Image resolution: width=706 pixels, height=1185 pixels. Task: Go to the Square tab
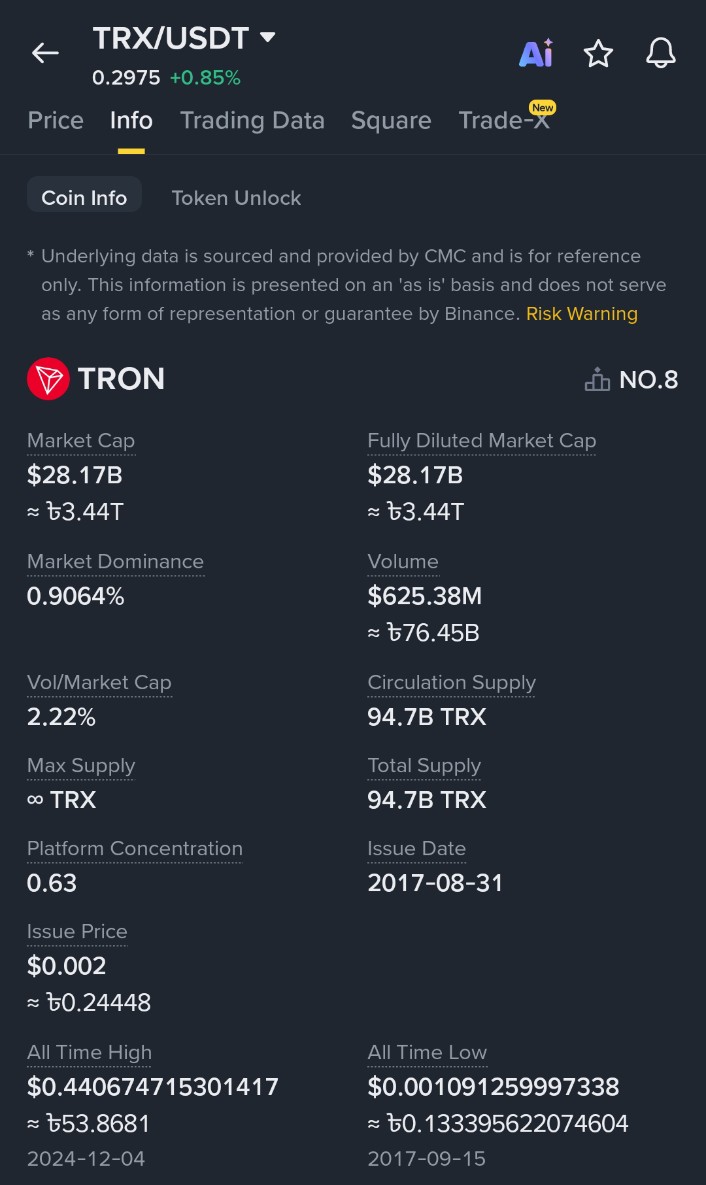point(391,121)
